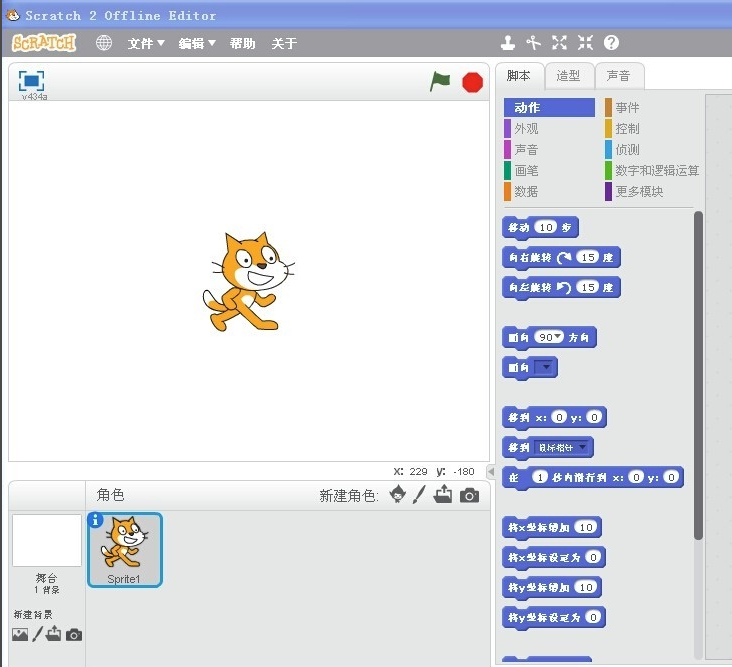Select the shrink sprite tool
732x667 pixels.
point(585,43)
